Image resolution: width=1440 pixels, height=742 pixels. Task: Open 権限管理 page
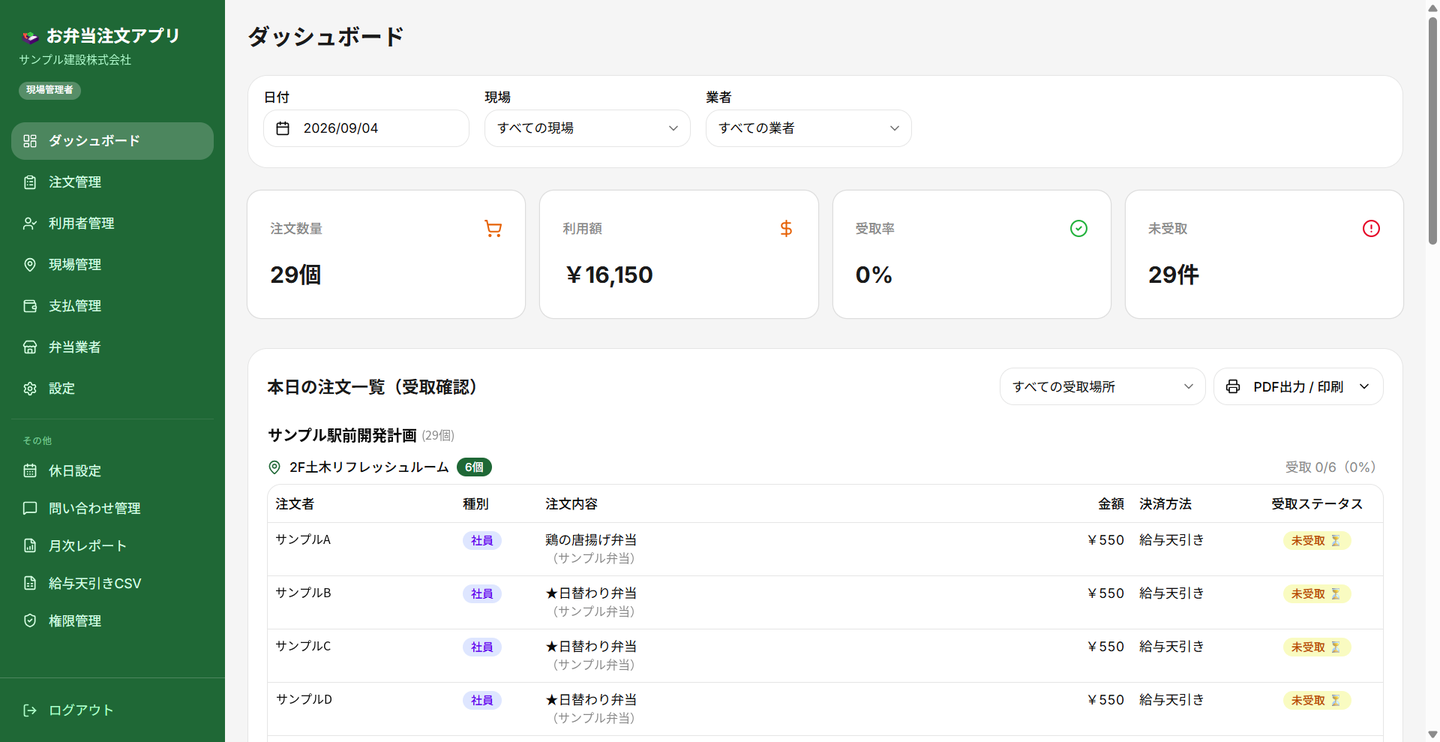pyautogui.click(x=112, y=621)
